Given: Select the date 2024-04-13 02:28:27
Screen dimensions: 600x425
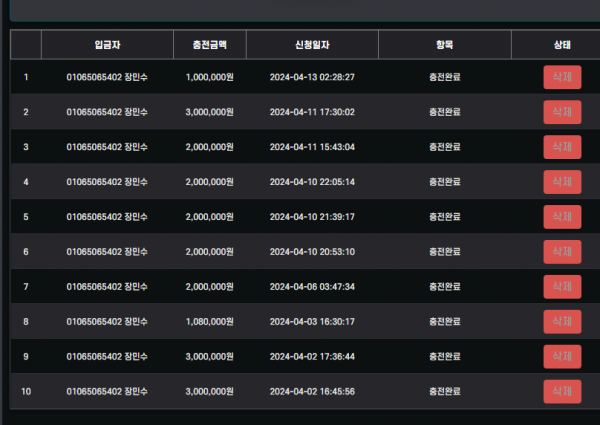Looking at the screenshot, I should tap(312, 77).
